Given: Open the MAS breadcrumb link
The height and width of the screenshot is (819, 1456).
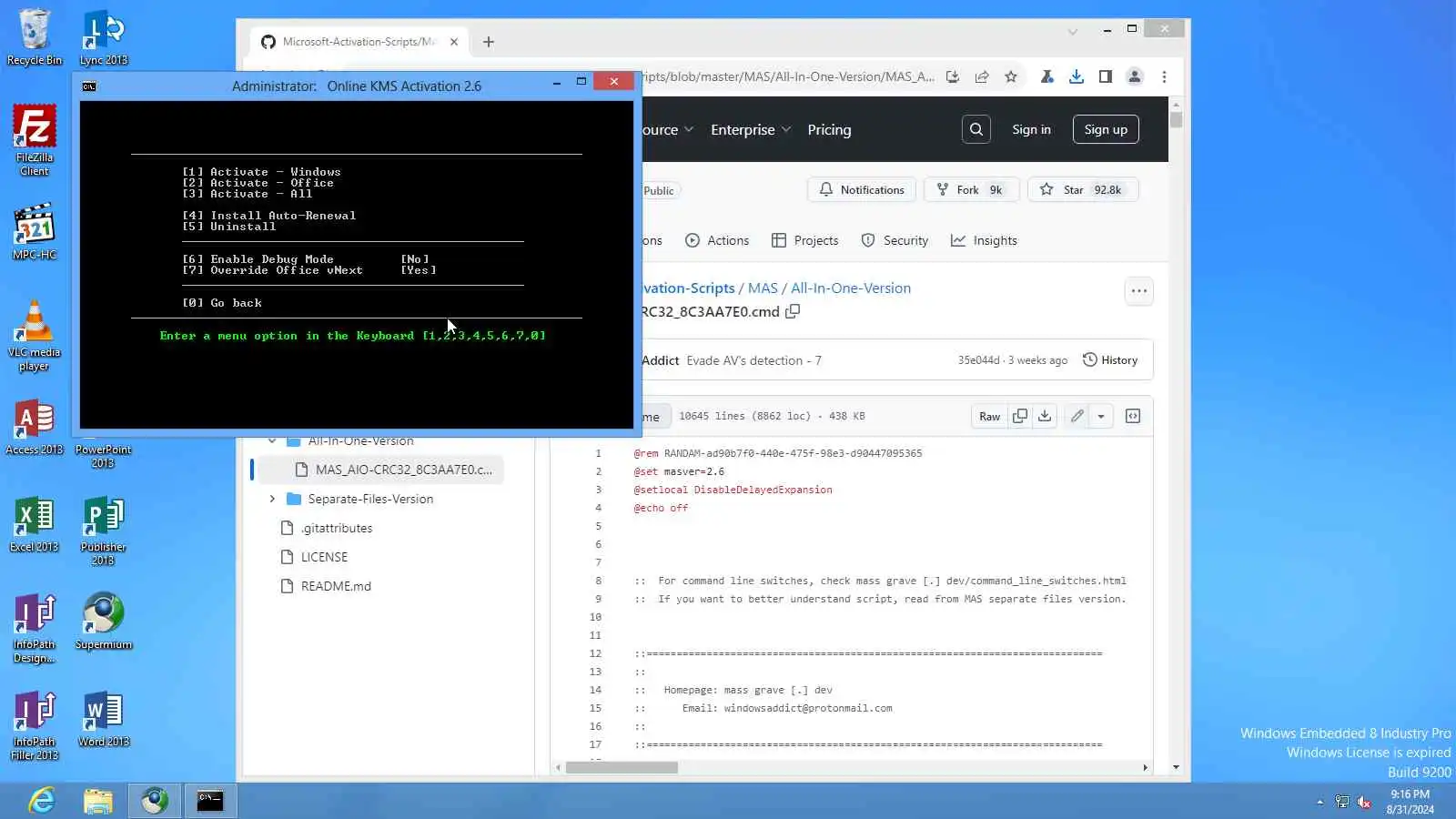Looking at the screenshot, I should click(x=763, y=288).
